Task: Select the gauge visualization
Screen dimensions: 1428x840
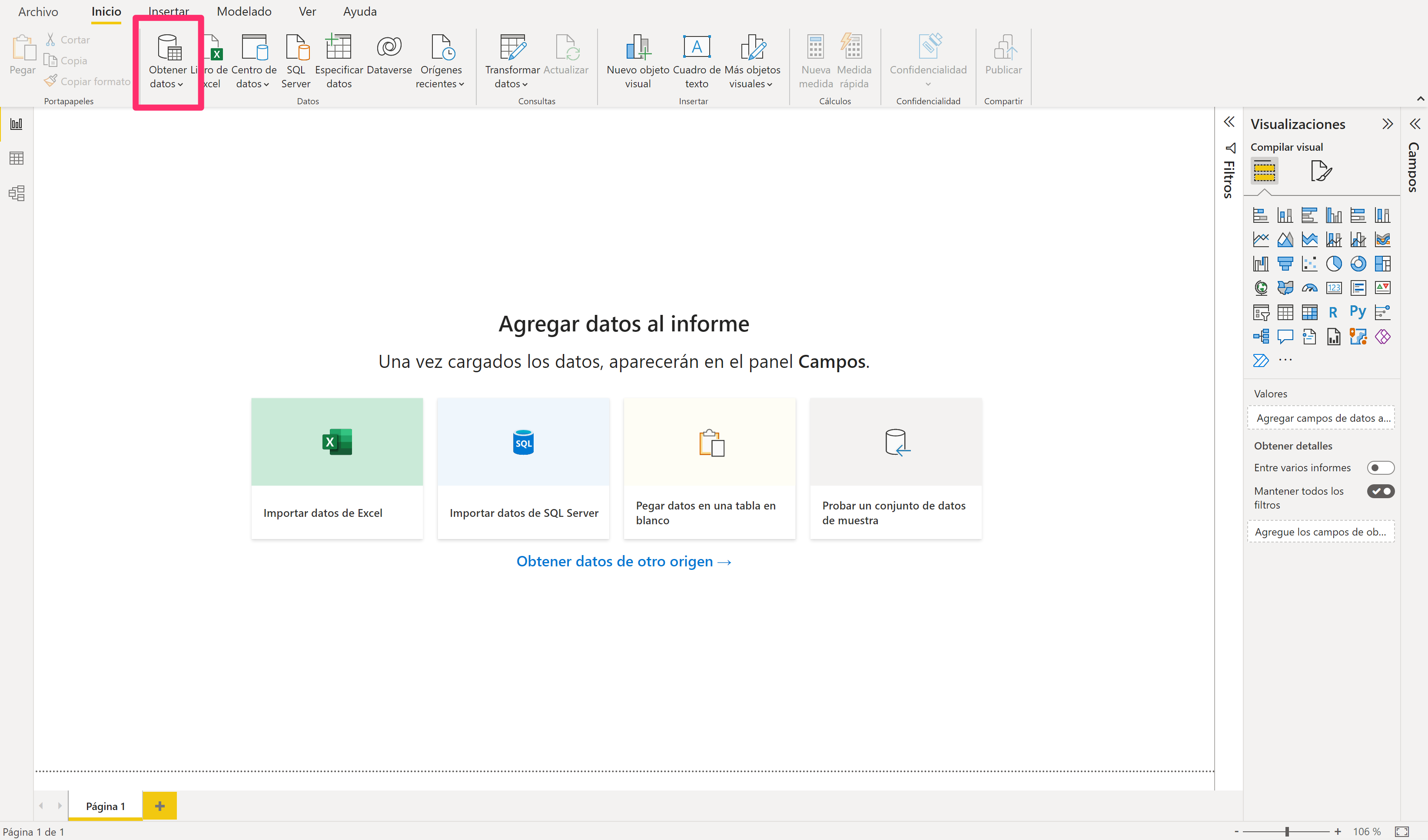Action: 1309,288
